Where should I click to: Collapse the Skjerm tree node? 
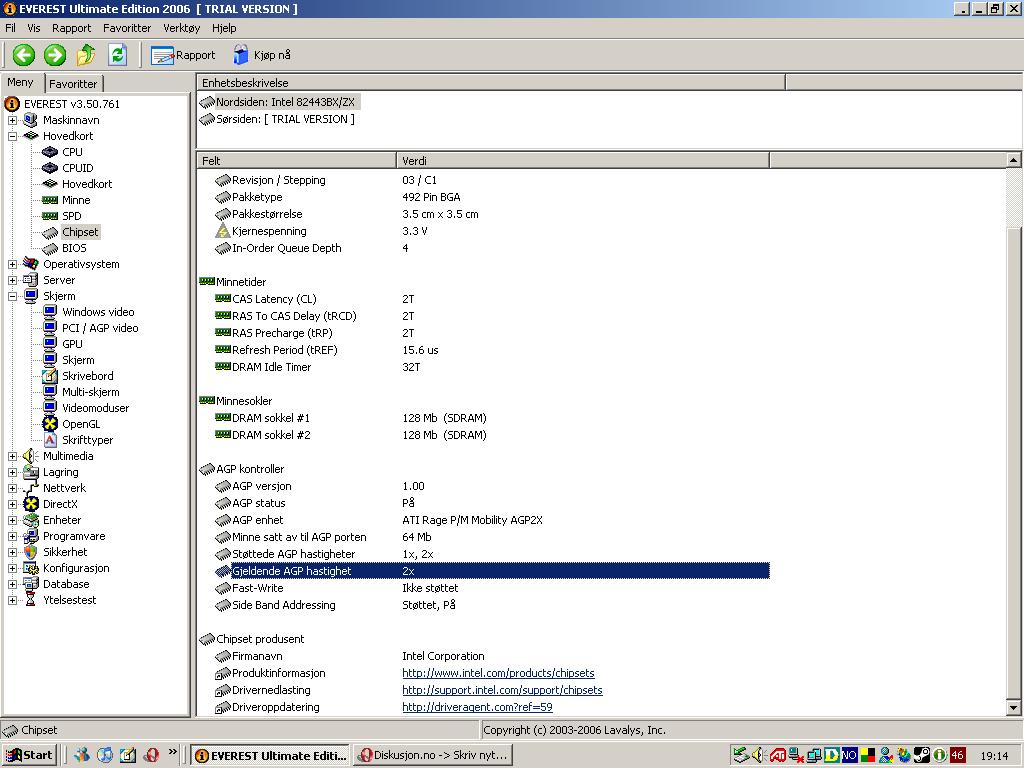point(12,296)
